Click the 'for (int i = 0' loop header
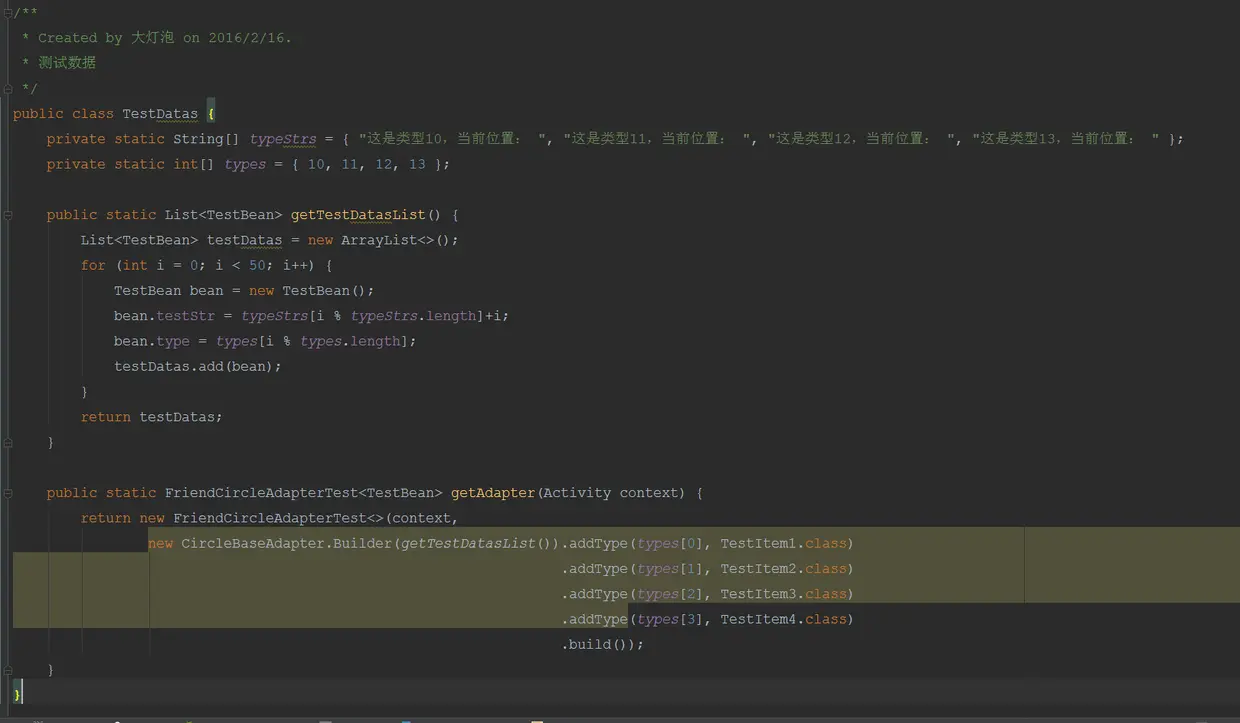 [206, 266]
